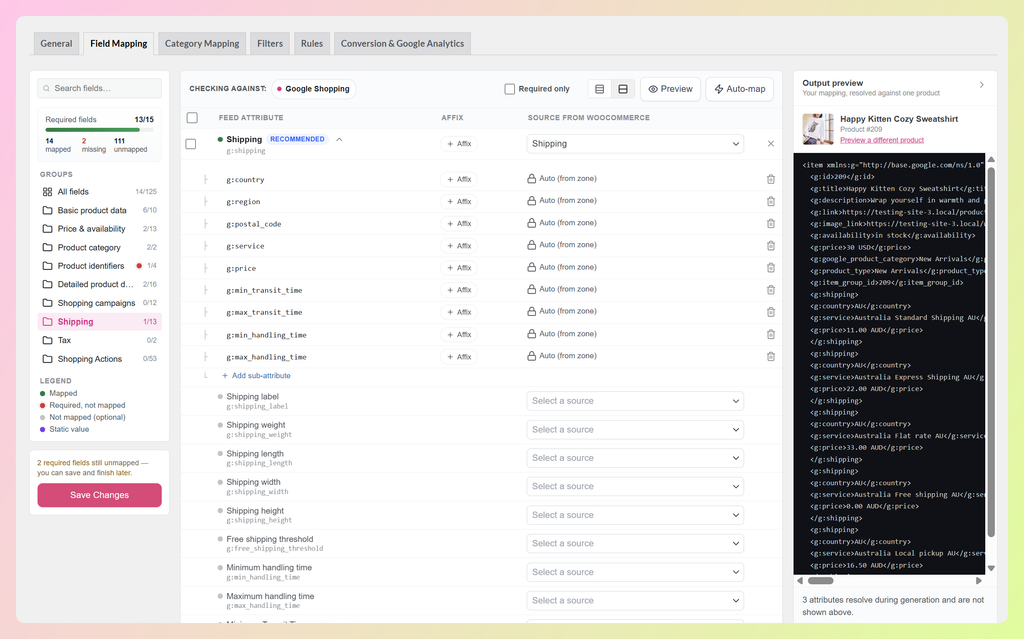This screenshot has height=639, width=1024.
Task: Delete the g:min_handling_time sub-attribute
Action: 771,335
